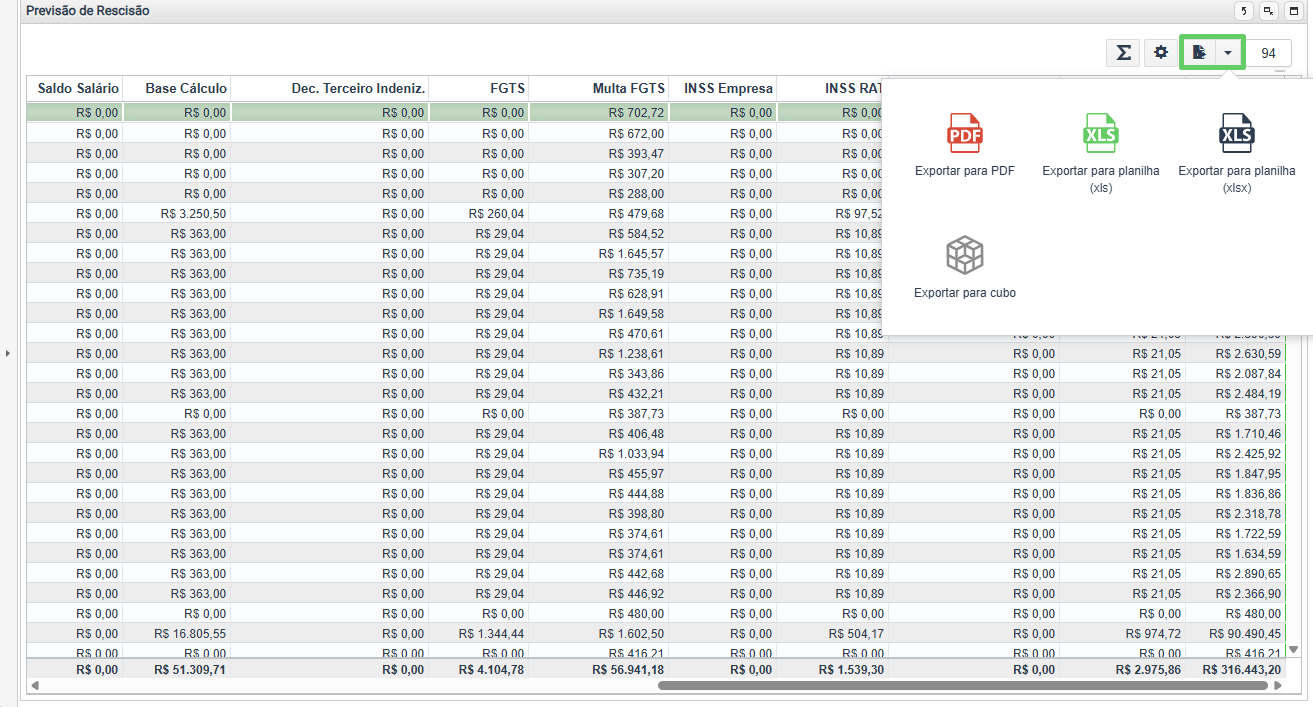Click the export document icon button

[x=1199, y=53]
